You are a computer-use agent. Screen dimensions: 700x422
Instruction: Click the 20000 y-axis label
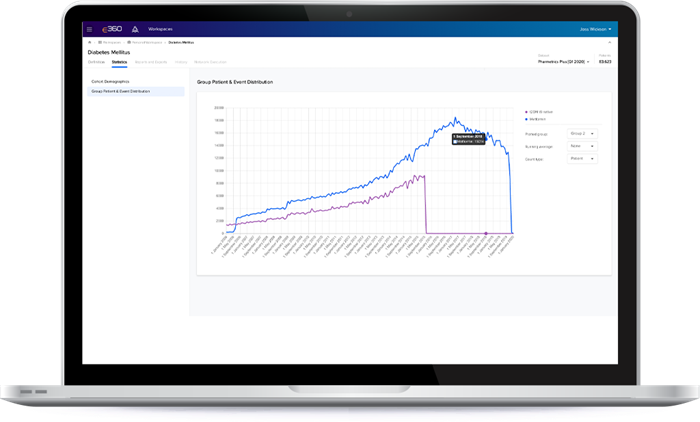click(x=219, y=108)
